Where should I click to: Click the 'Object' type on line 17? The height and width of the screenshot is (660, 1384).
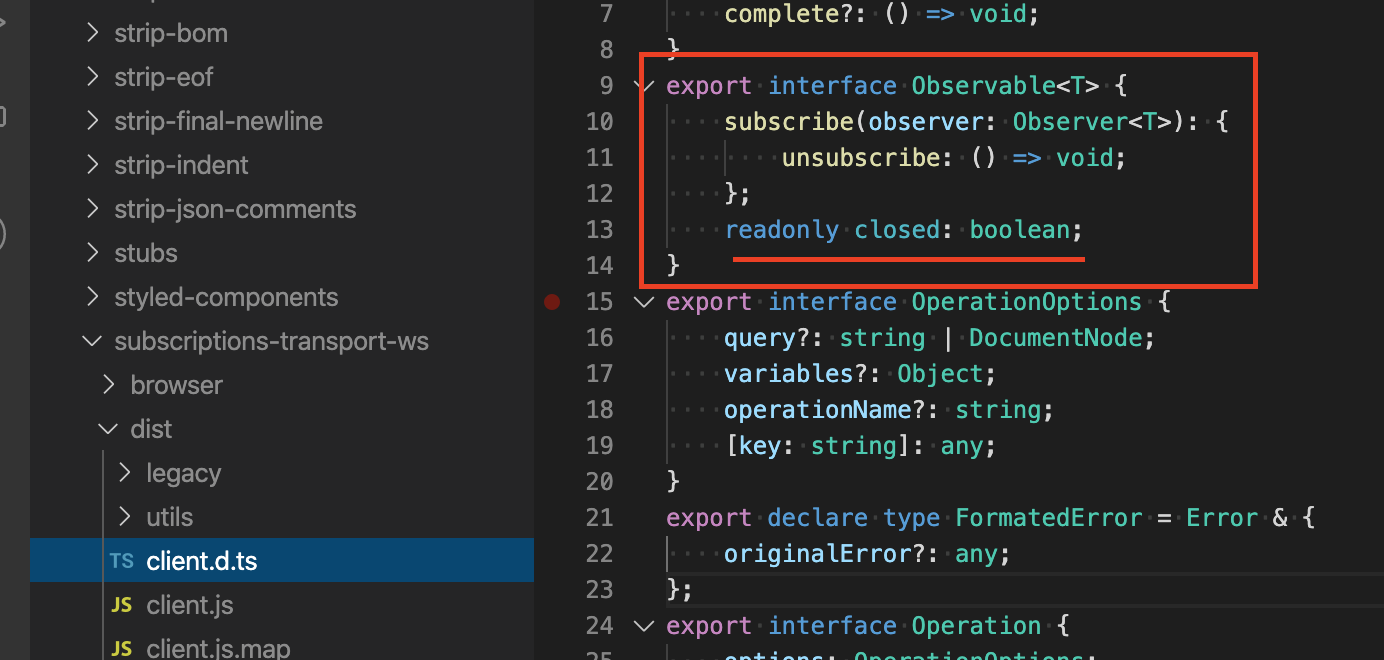point(940,374)
